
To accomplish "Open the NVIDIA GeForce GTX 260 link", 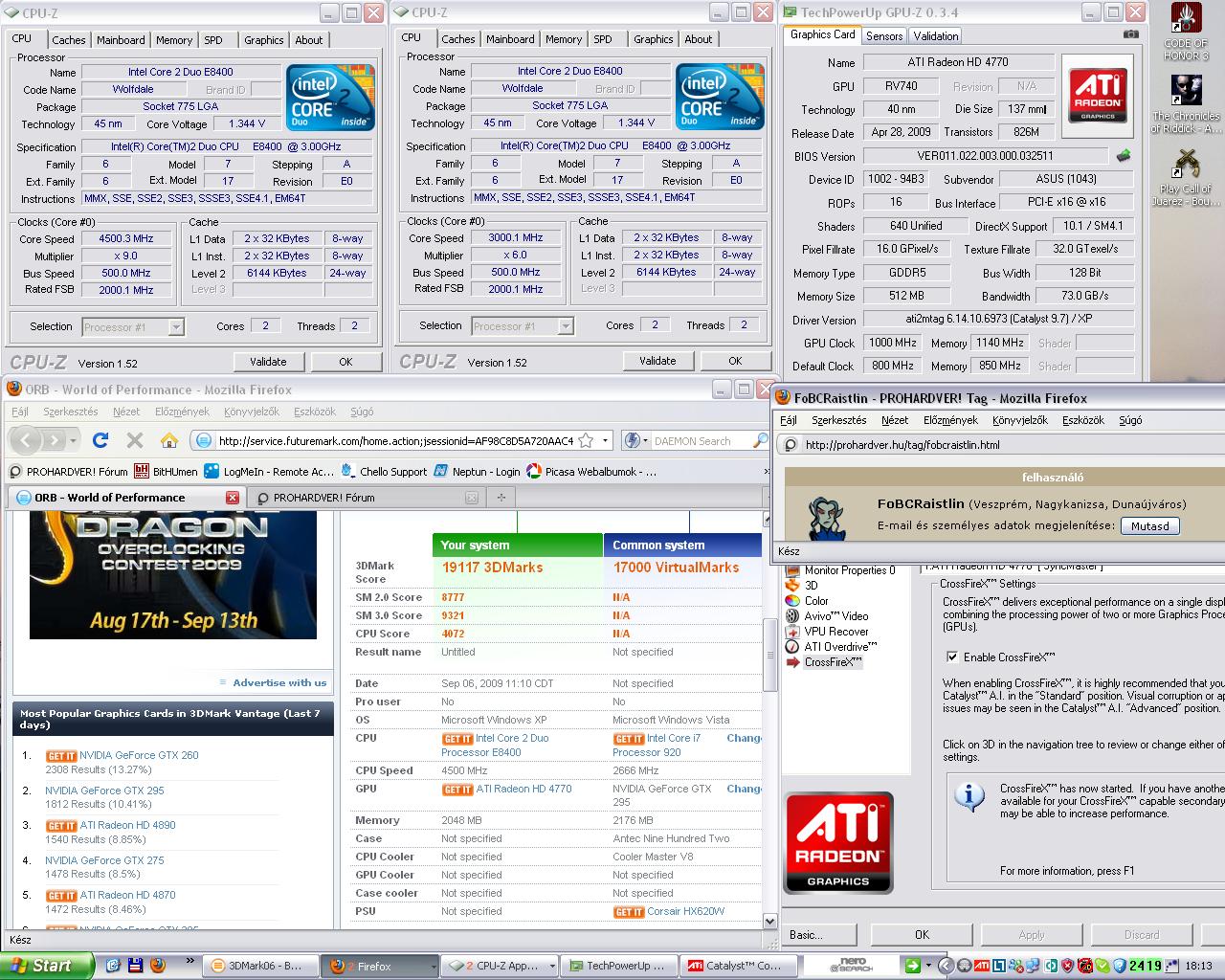I will coord(139,755).
